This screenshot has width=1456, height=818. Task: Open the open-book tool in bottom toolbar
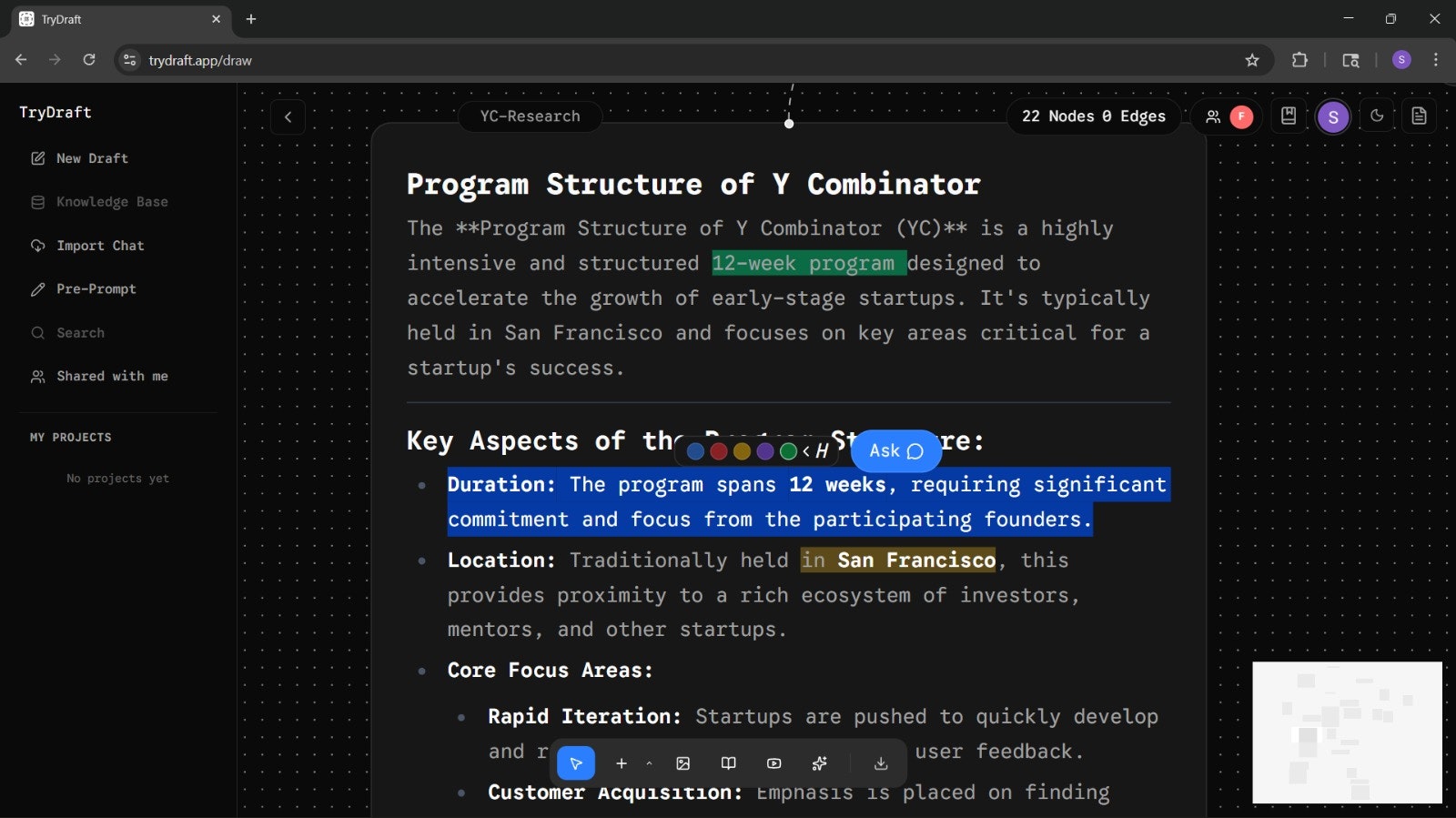[x=728, y=763]
